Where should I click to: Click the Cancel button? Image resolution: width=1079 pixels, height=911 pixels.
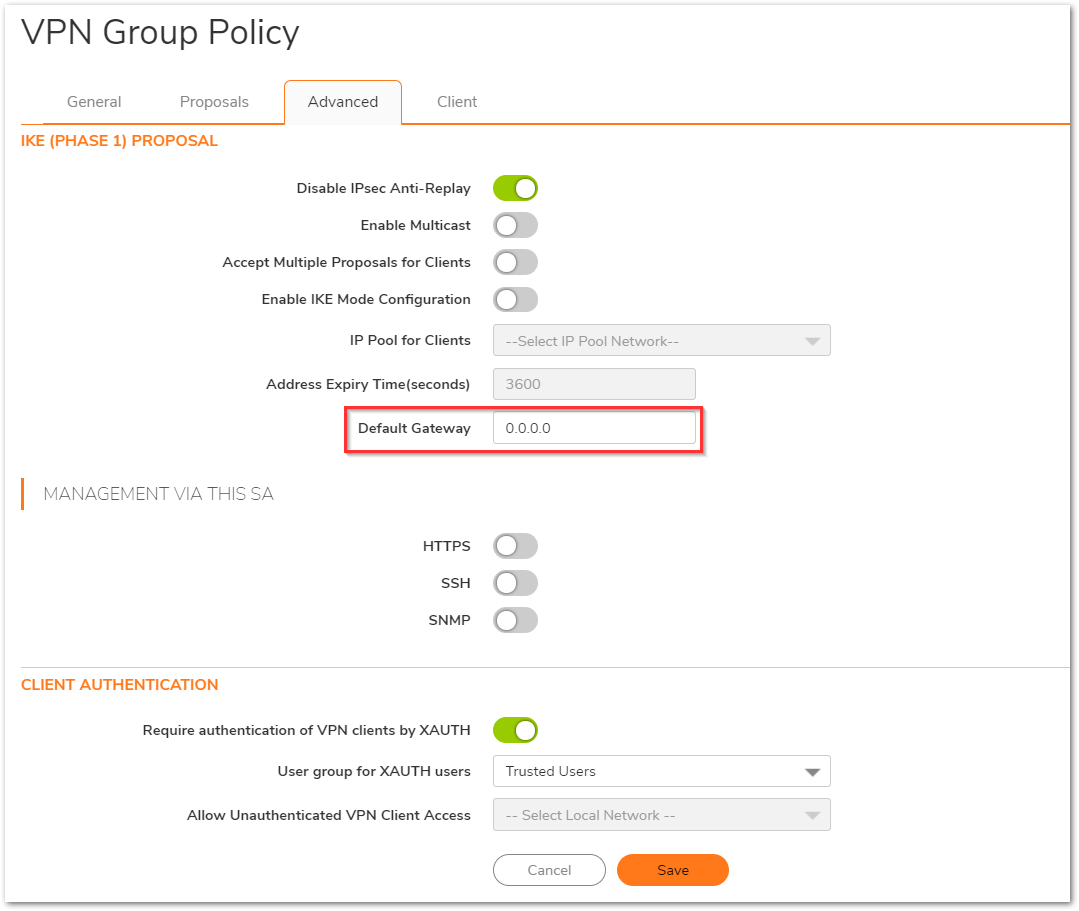[549, 870]
